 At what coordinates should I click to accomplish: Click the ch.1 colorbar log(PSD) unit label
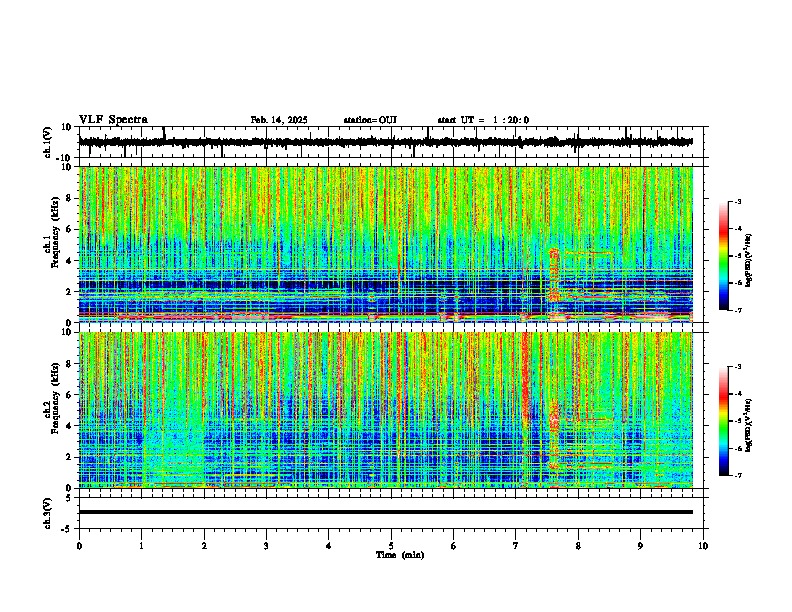tap(749, 261)
